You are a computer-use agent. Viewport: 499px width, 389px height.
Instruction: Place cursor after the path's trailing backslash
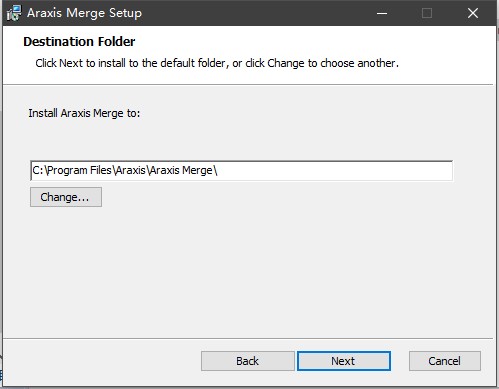(218, 170)
